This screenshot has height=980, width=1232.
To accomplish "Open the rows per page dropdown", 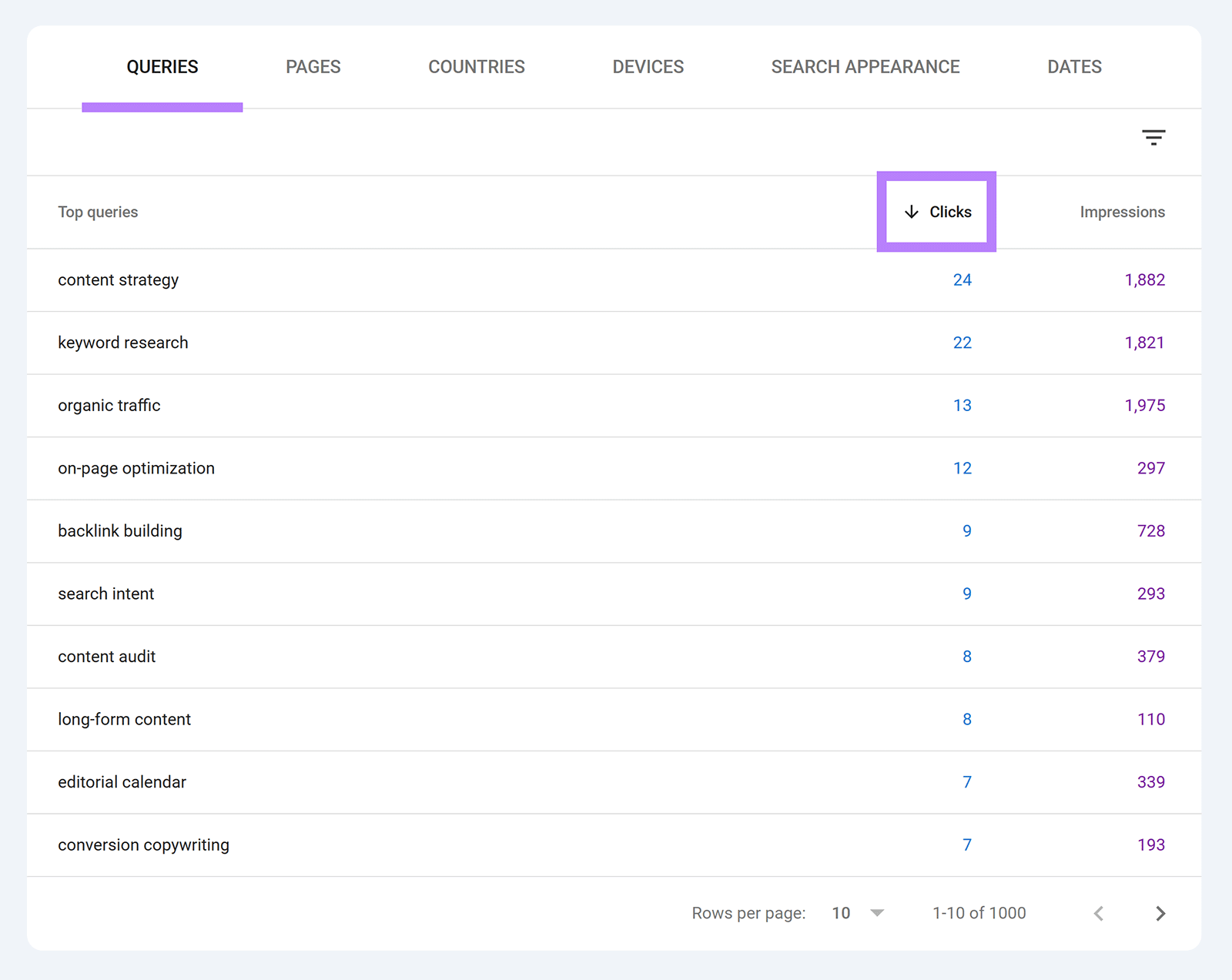I will pos(857,913).
